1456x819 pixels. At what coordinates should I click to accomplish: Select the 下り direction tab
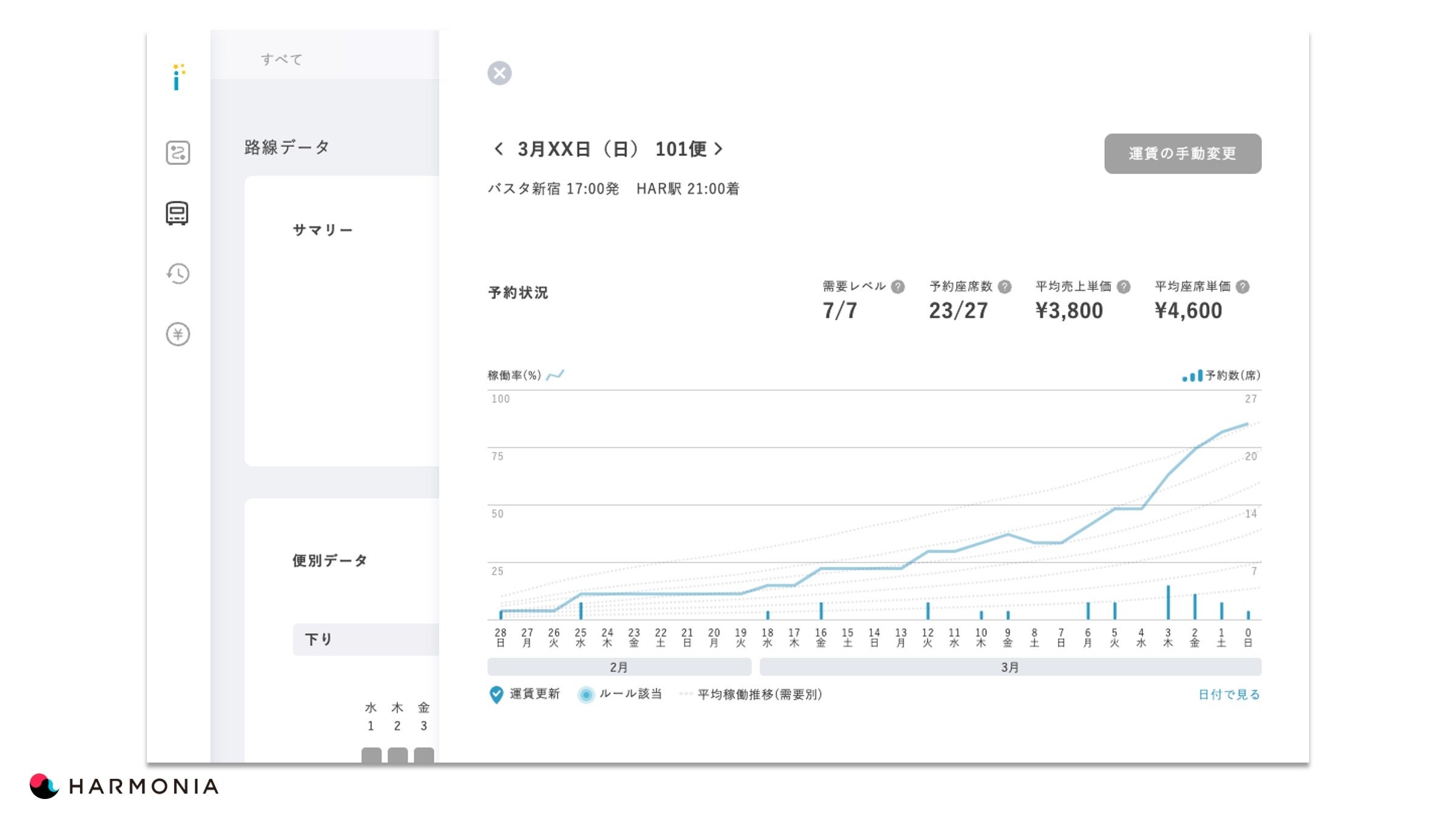tap(319, 639)
